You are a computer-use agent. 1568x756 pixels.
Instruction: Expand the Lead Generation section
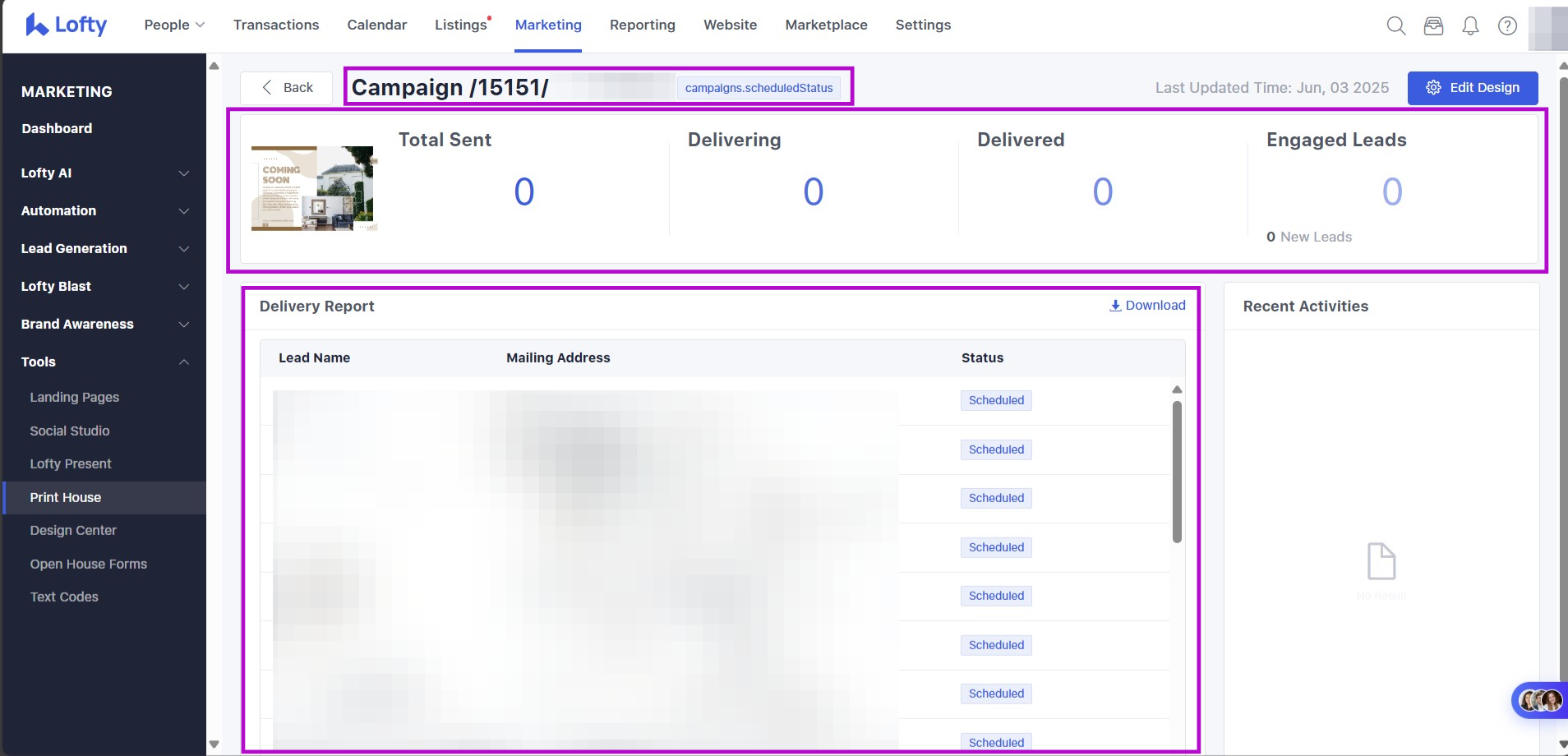104,249
